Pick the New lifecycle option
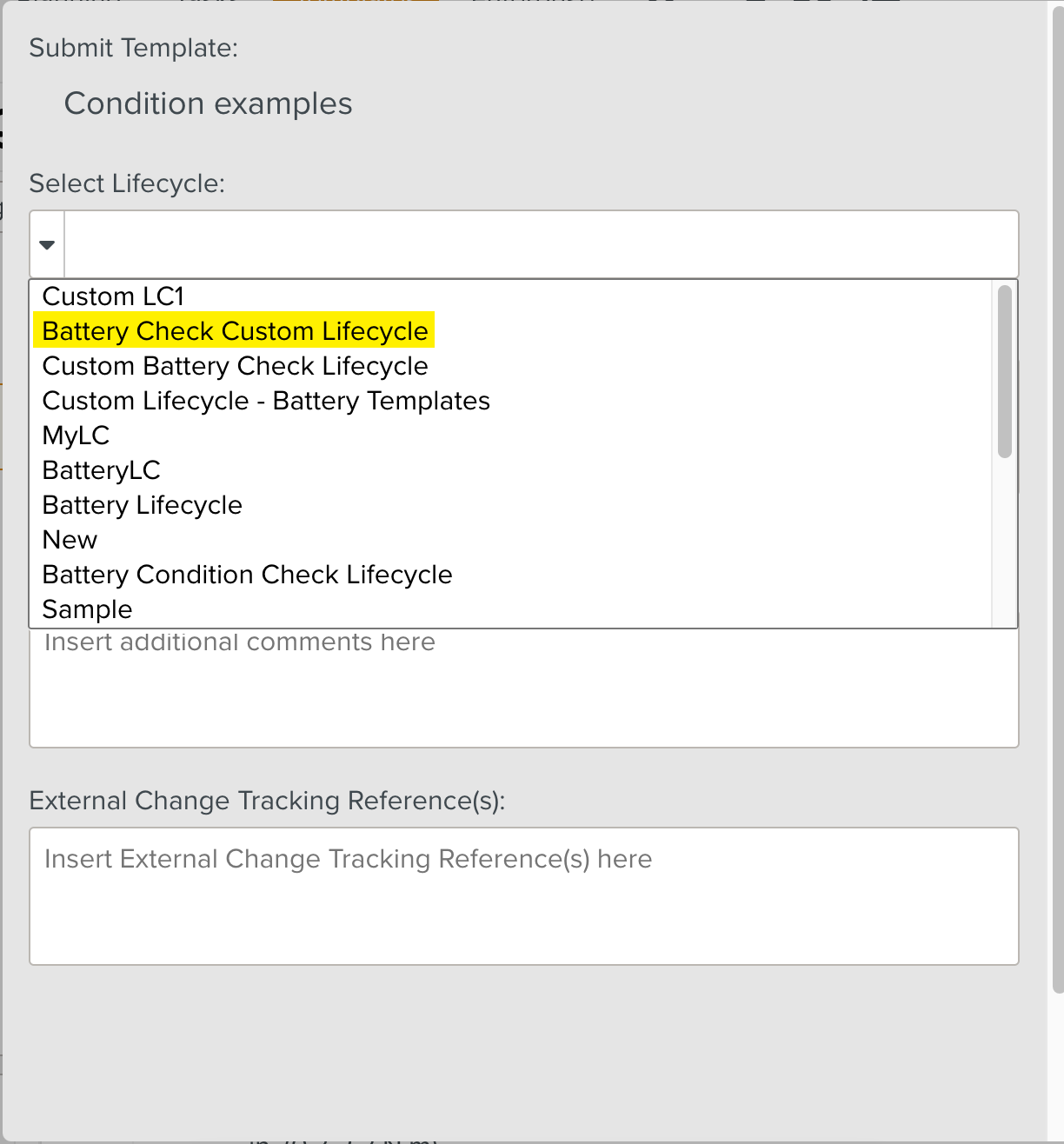Image resolution: width=1064 pixels, height=1144 pixels. (70, 540)
